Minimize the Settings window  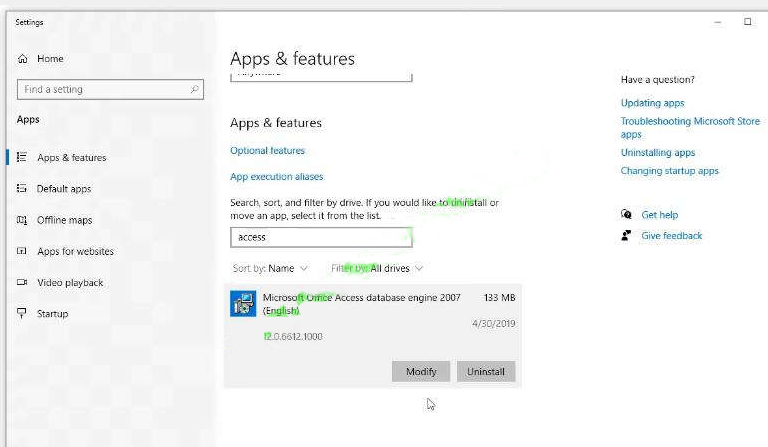point(718,22)
